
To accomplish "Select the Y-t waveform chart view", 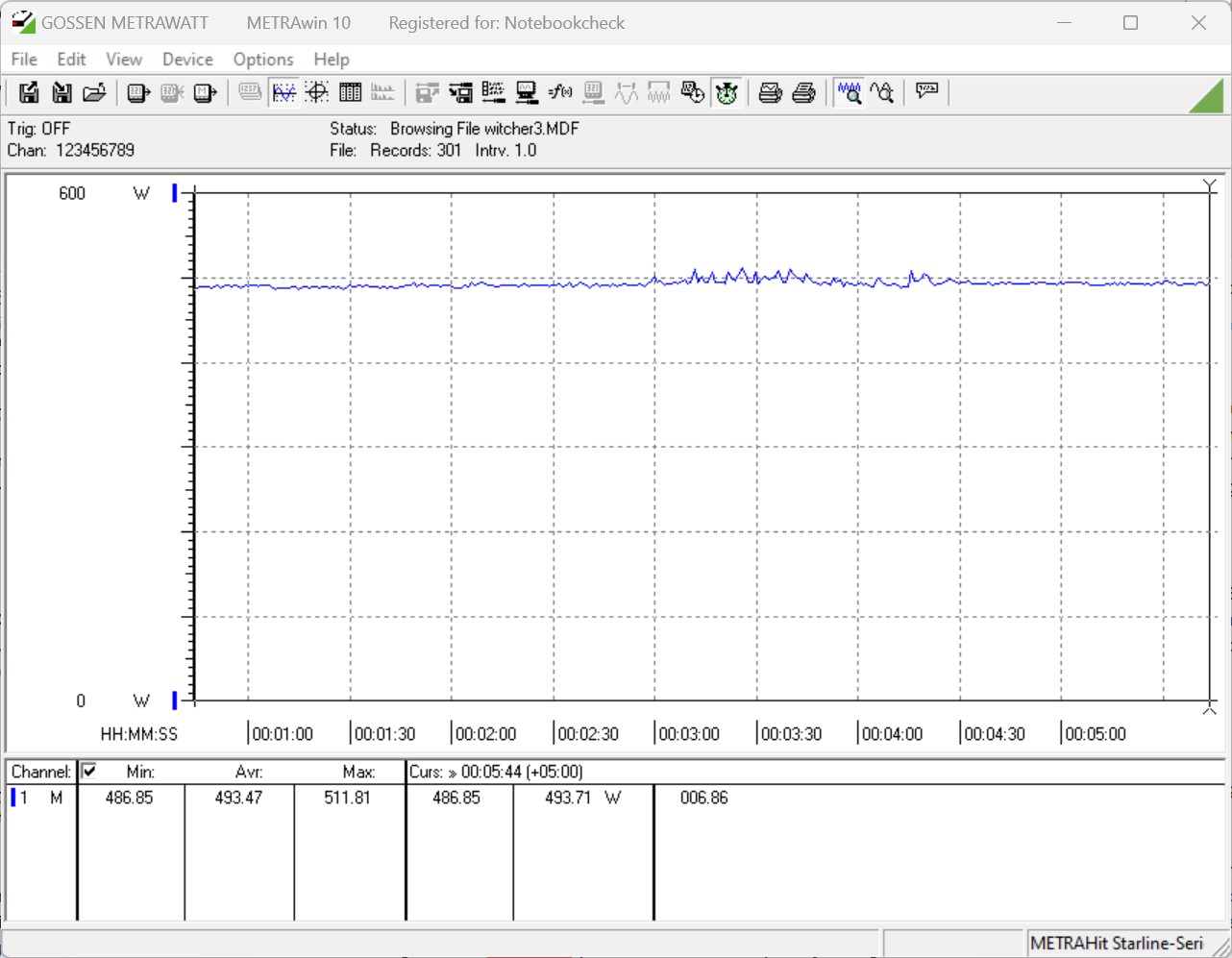I will (x=283, y=92).
